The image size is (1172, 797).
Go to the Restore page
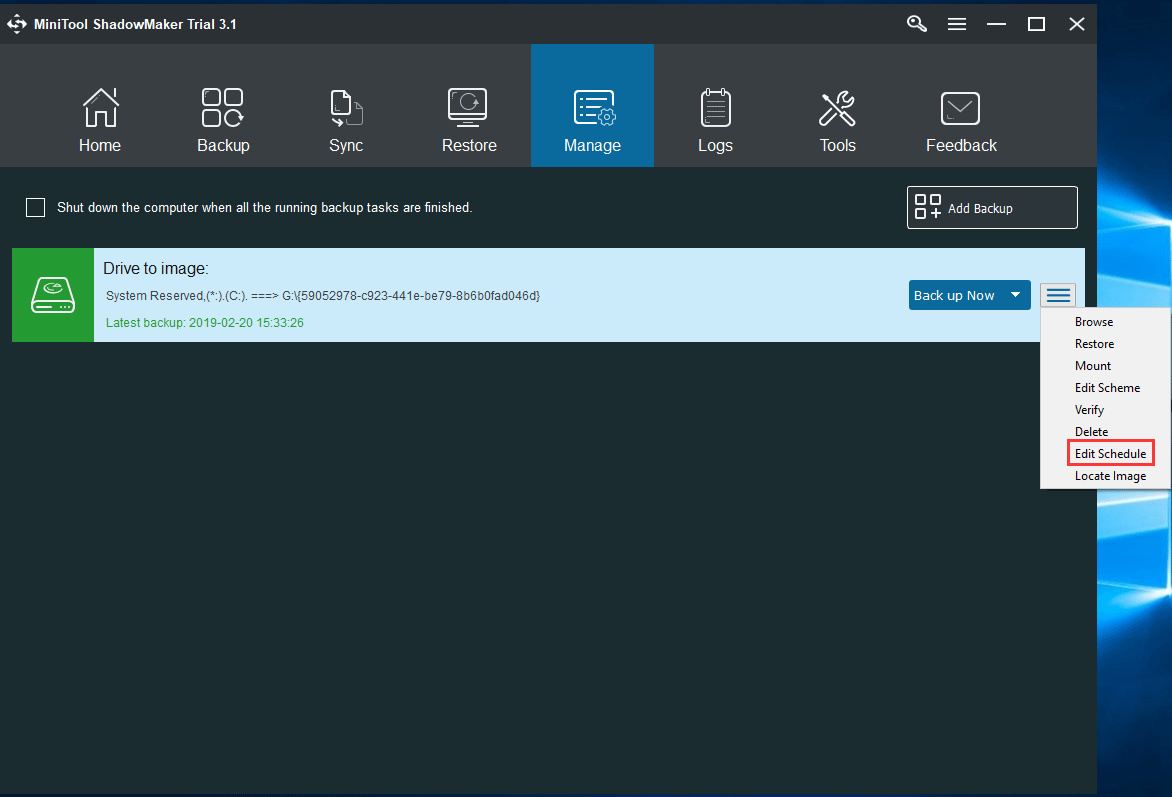[x=468, y=118]
